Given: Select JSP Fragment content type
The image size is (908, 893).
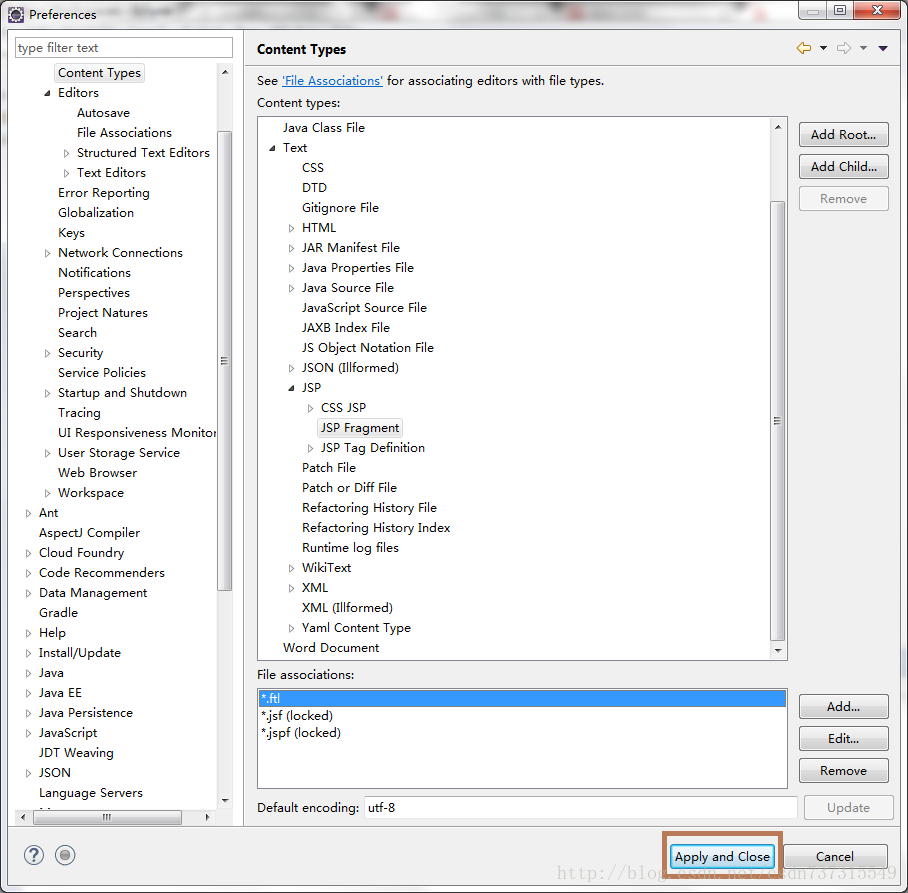Looking at the screenshot, I should 360,428.
